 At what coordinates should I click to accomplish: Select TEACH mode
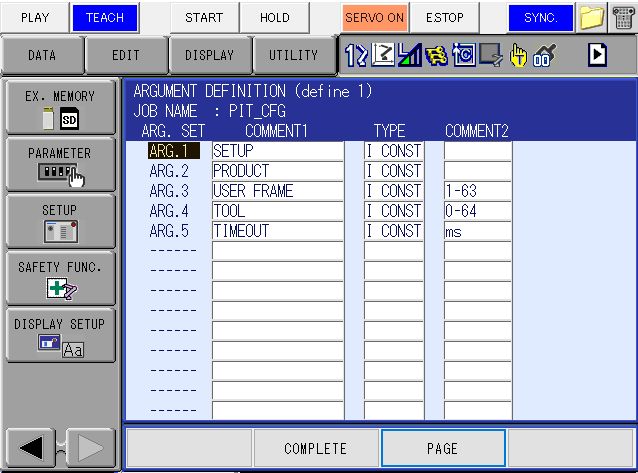pos(105,18)
